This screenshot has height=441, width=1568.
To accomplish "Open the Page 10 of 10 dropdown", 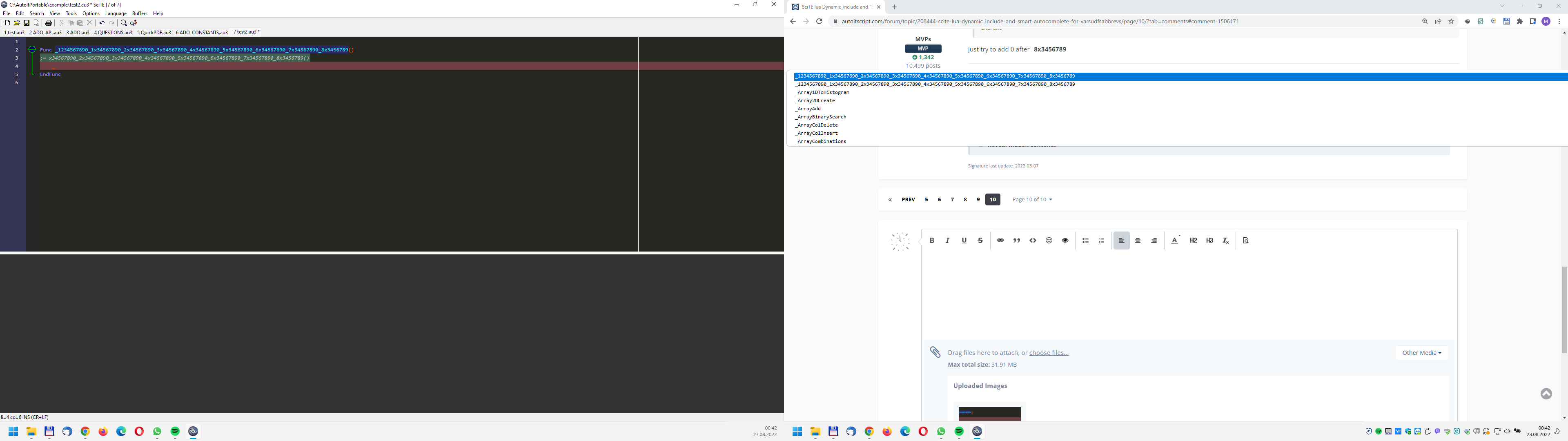I will coord(1032,200).
